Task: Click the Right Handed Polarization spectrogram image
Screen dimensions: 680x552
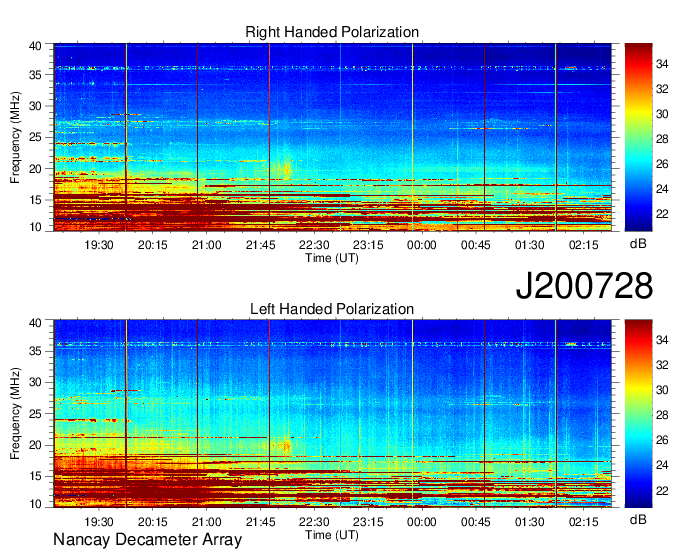Action: point(333,137)
